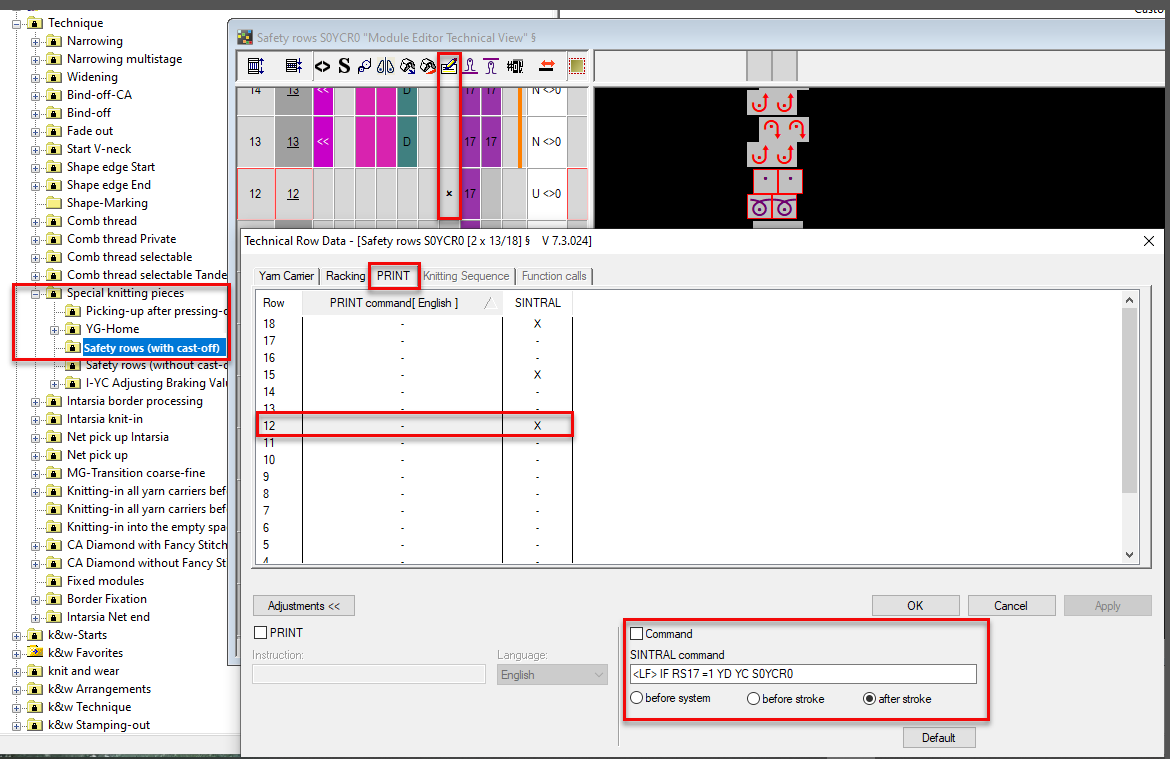
Task: Choose the 'before system' radio option
Action: tap(637, 699)
